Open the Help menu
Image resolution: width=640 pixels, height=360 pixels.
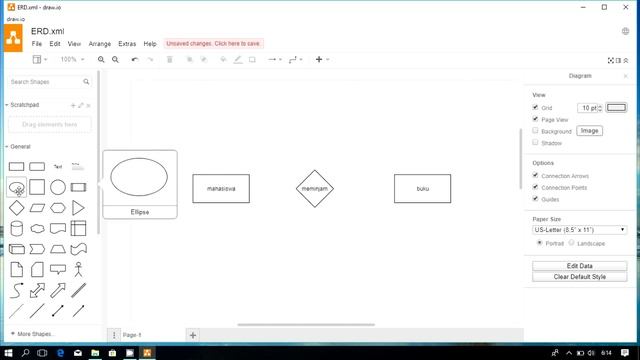point(150,44)
